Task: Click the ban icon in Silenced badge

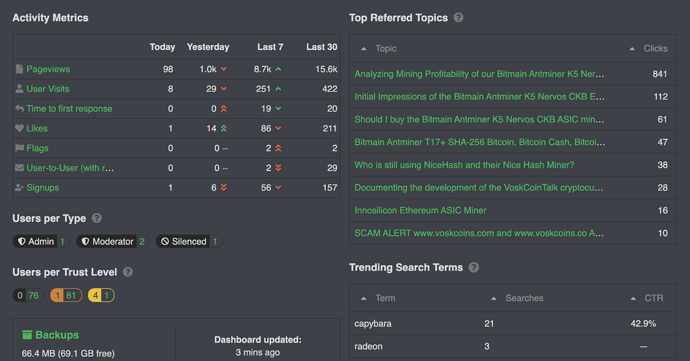Action: (x=165, y=241)
